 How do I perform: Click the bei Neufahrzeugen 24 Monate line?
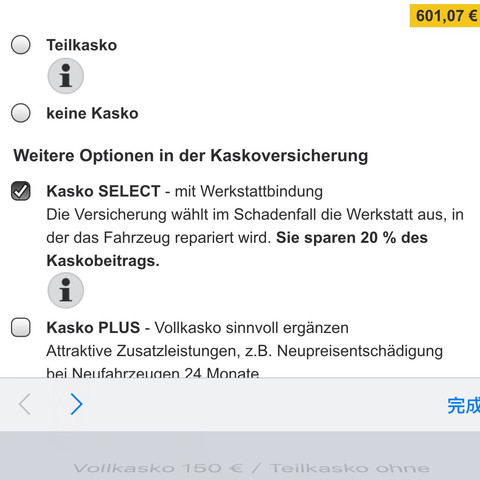(153, 372)
